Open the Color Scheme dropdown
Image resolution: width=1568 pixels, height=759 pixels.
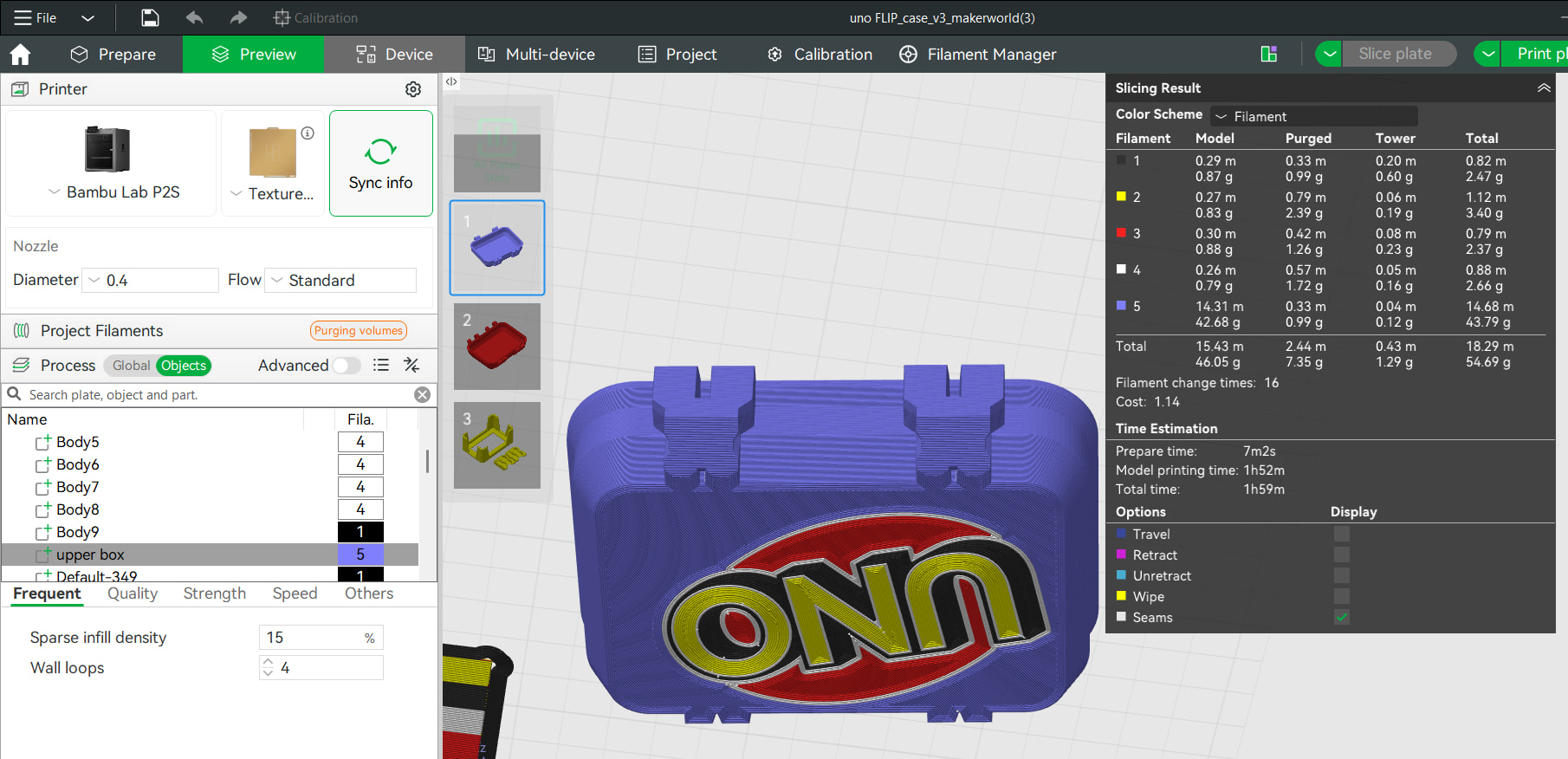tap(1314, 116)
